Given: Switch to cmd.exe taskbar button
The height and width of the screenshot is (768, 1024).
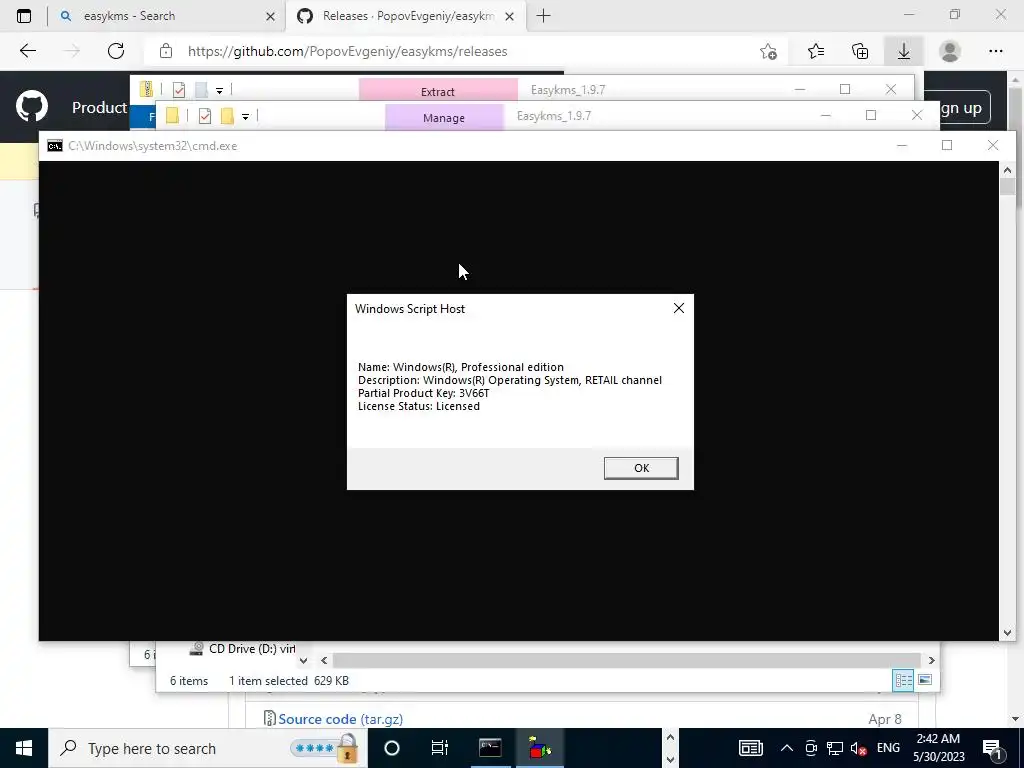Looking at the screenshot, I should pyautogui.click(x=490, y=748).
